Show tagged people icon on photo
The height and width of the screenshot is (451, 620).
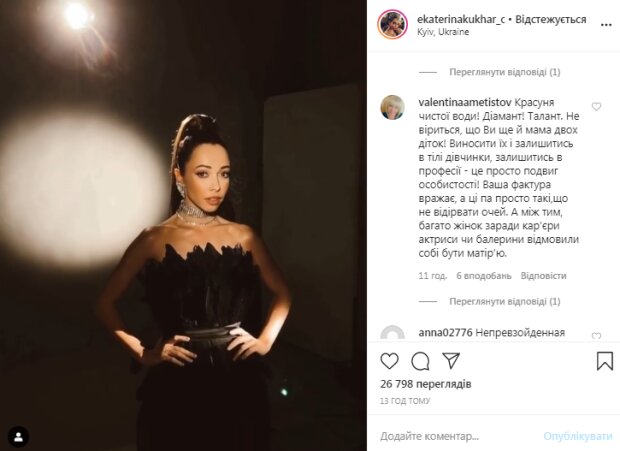pos(18,437)
